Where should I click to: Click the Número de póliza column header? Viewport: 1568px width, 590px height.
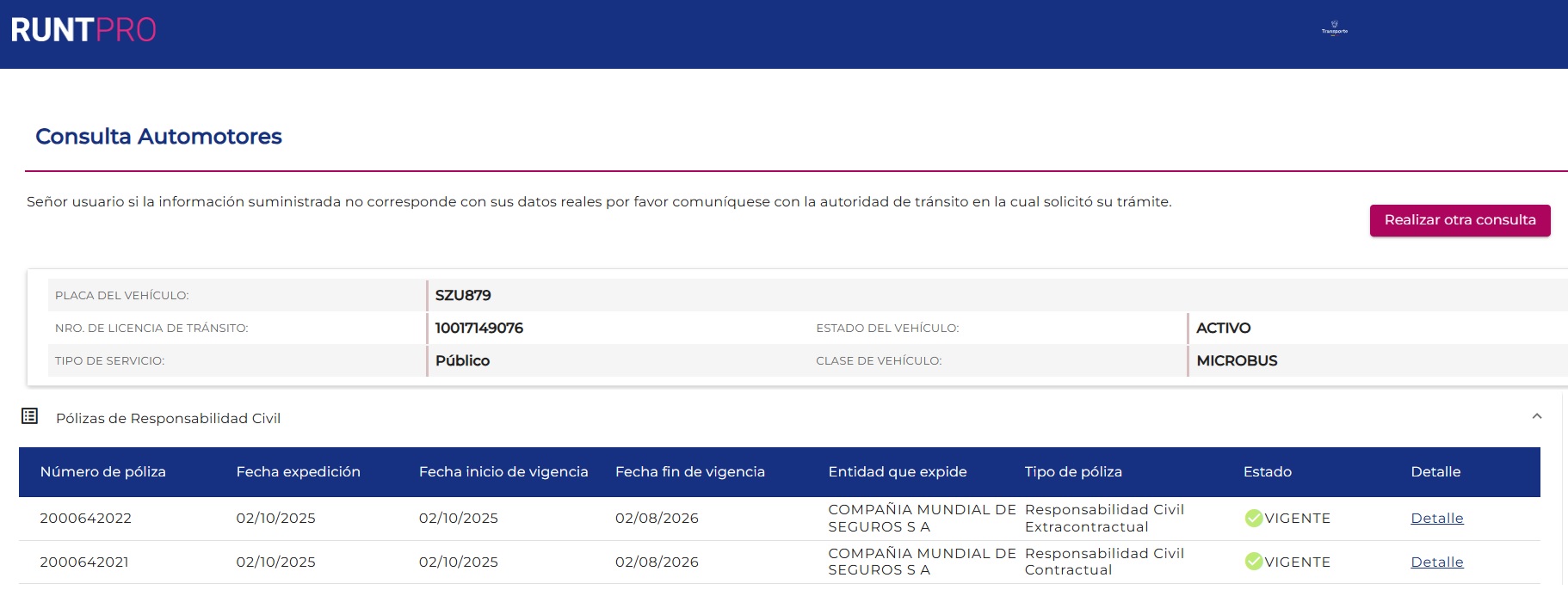[x=102, y=471]
